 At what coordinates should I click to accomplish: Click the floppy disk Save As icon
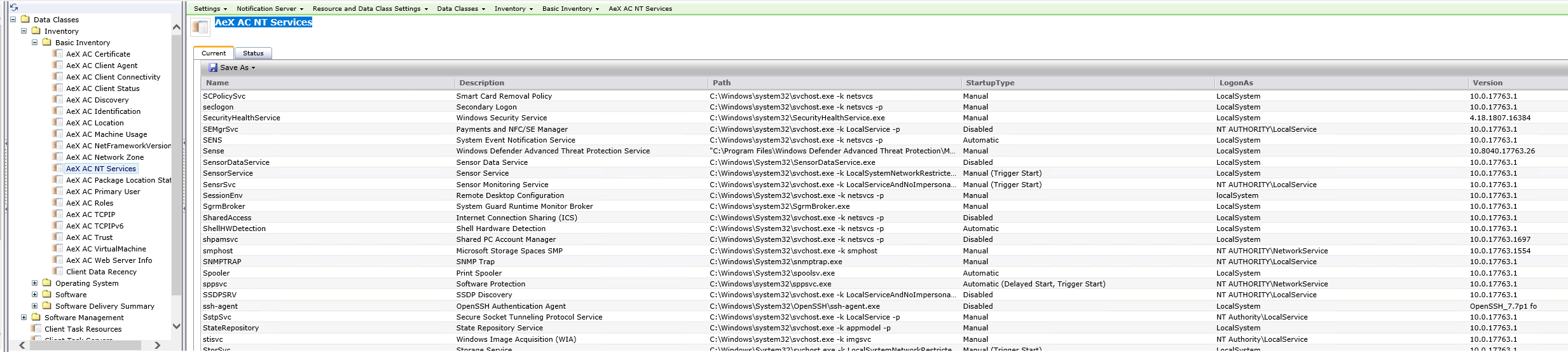(x=213, y=67)
